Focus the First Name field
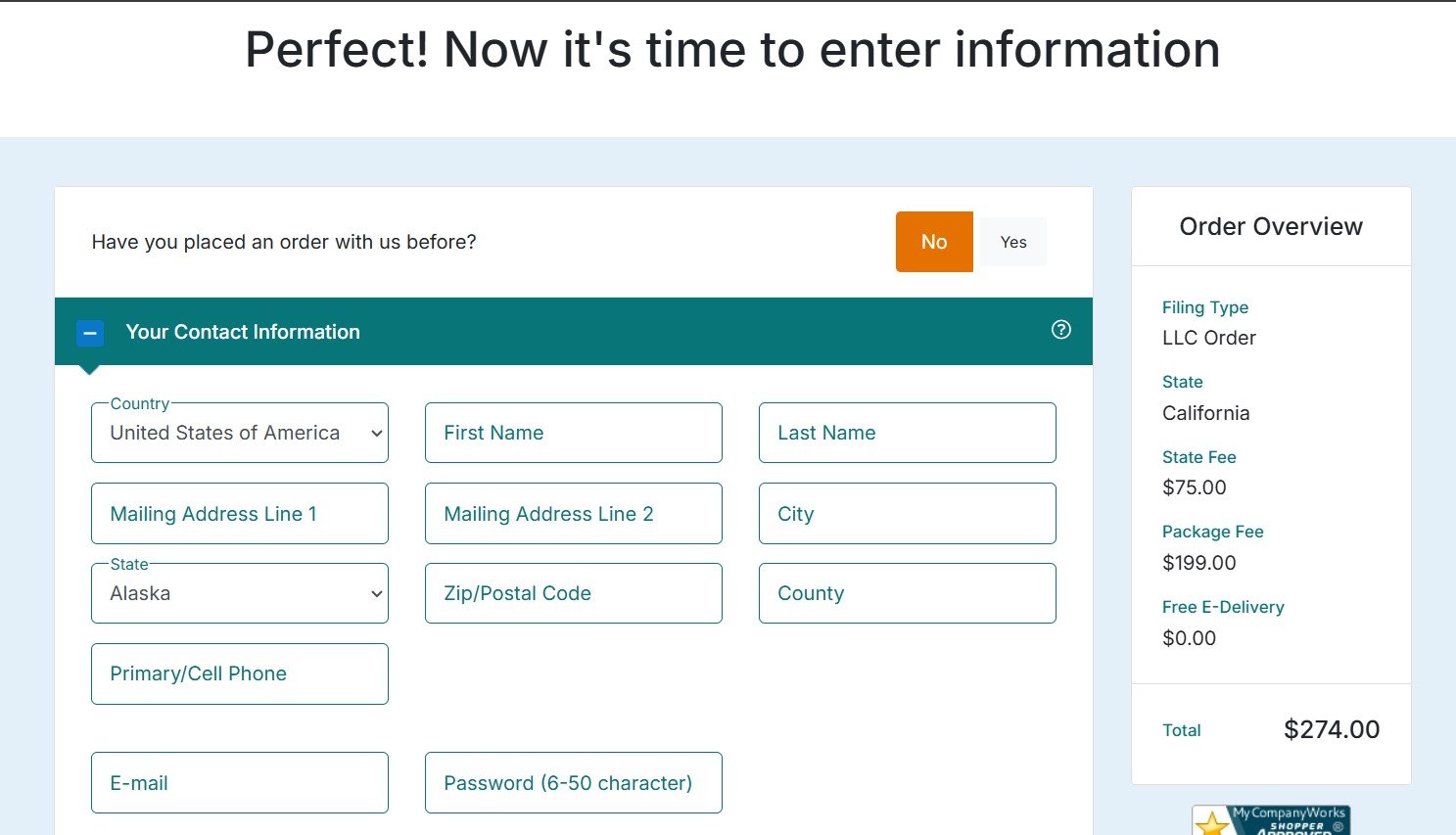1456x835 pixels. point(574,433)
